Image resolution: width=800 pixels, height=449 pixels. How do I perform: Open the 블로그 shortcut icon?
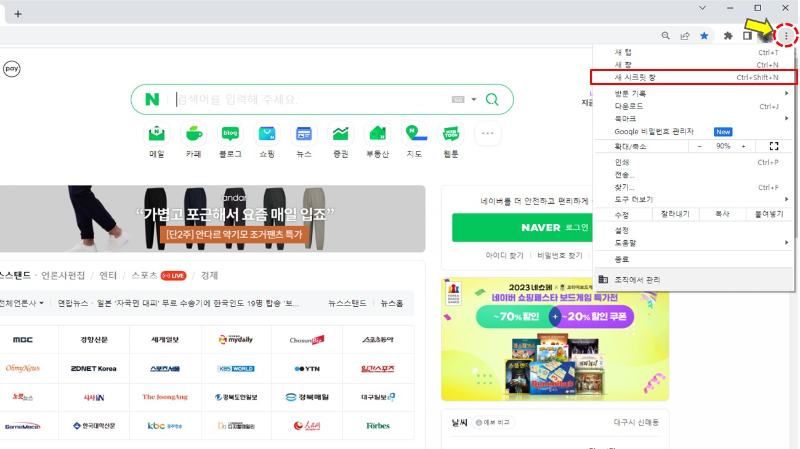tap(230, 134)
